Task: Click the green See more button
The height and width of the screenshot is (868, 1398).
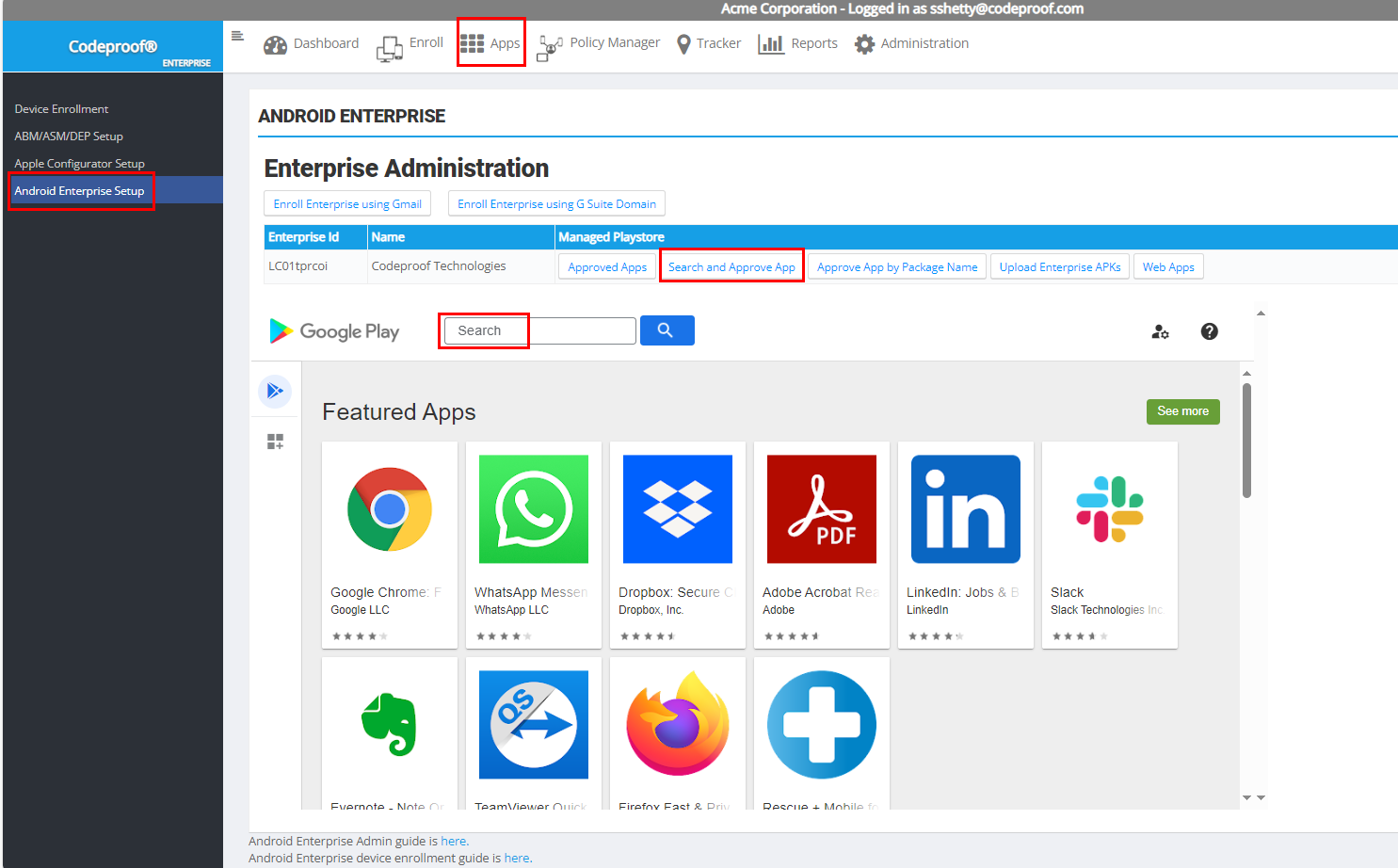Action: pyautogui.click(x=1182, y=411)
